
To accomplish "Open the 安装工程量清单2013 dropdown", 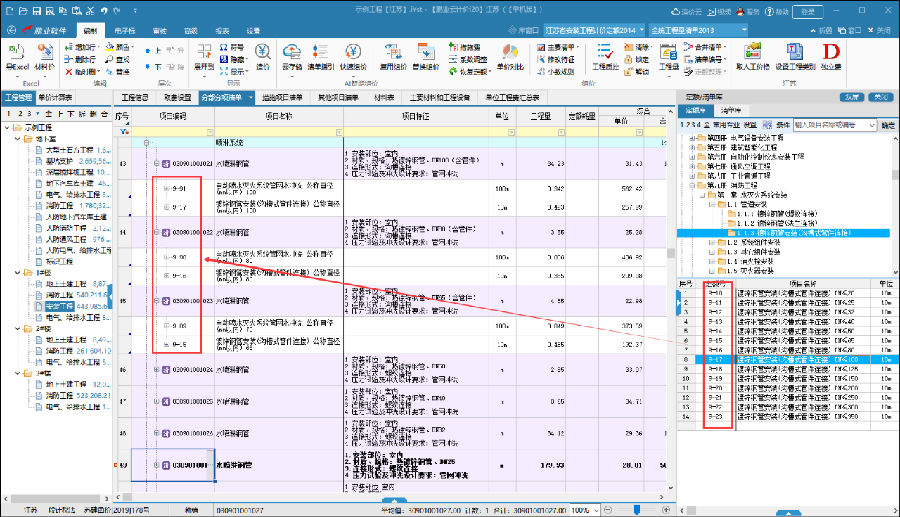I will (697, 32).
